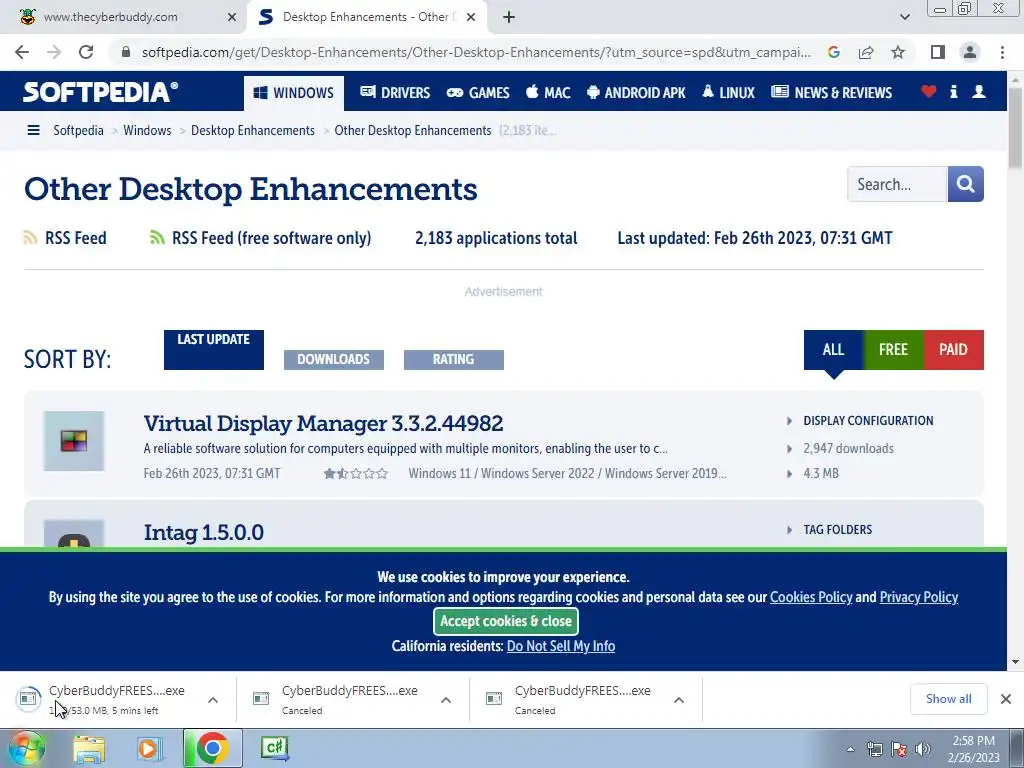Share this page via the share icon
This screenshot has height=768, width=1024.
coord(866,52)
